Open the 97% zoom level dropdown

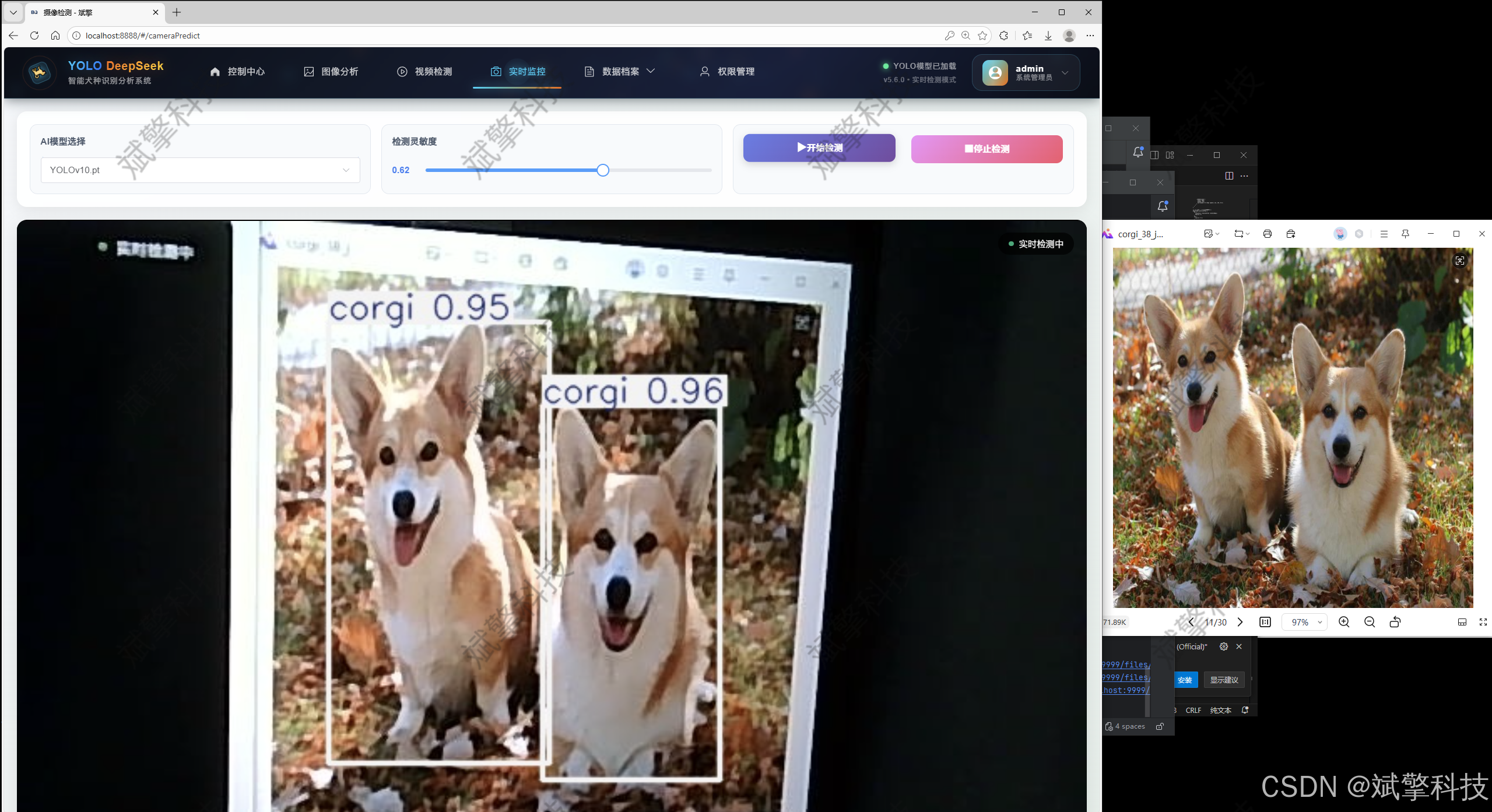pyautogui.click(x=1305, y=622)
